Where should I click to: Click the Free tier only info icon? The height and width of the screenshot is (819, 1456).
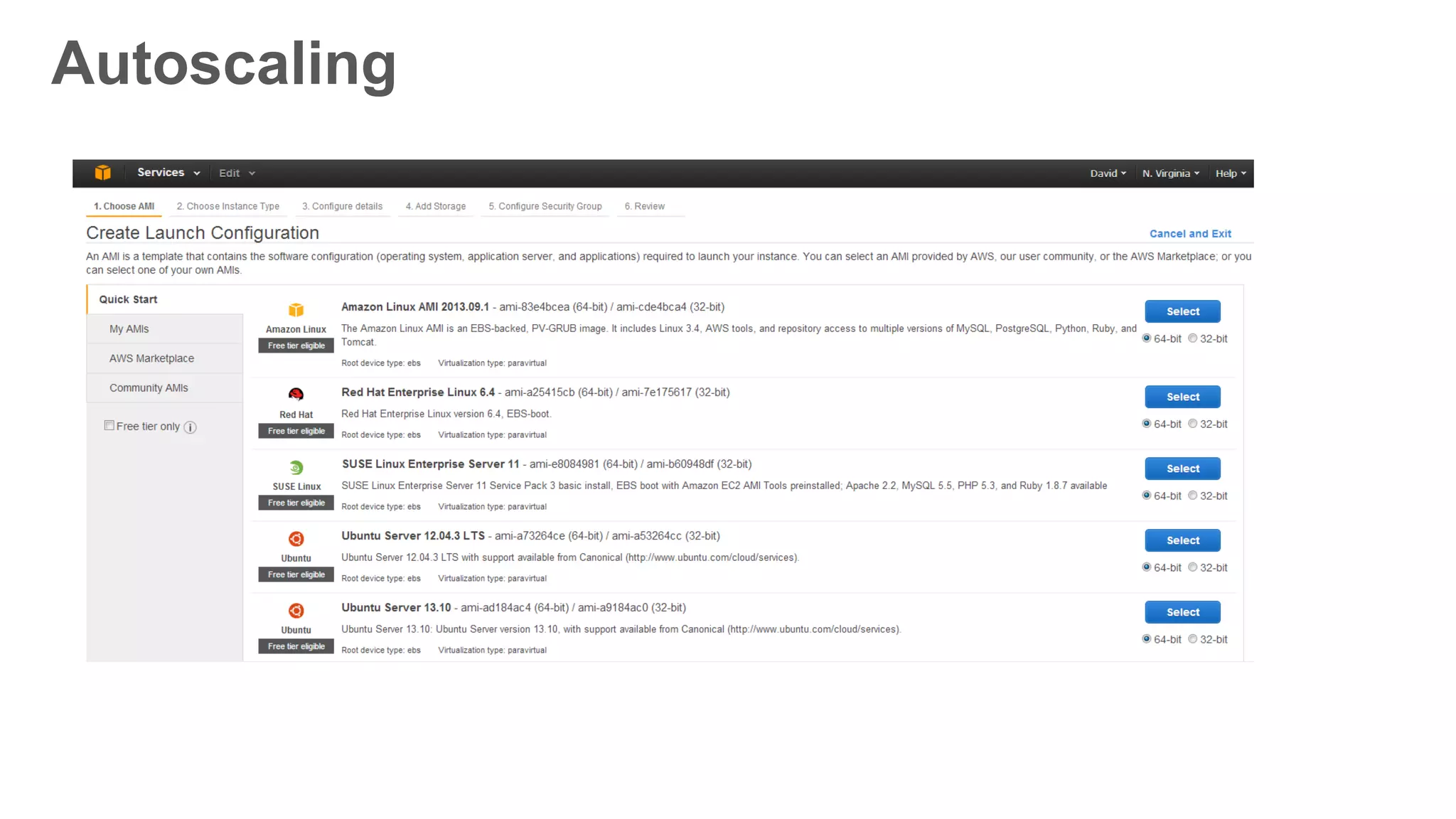click(190, 427)
